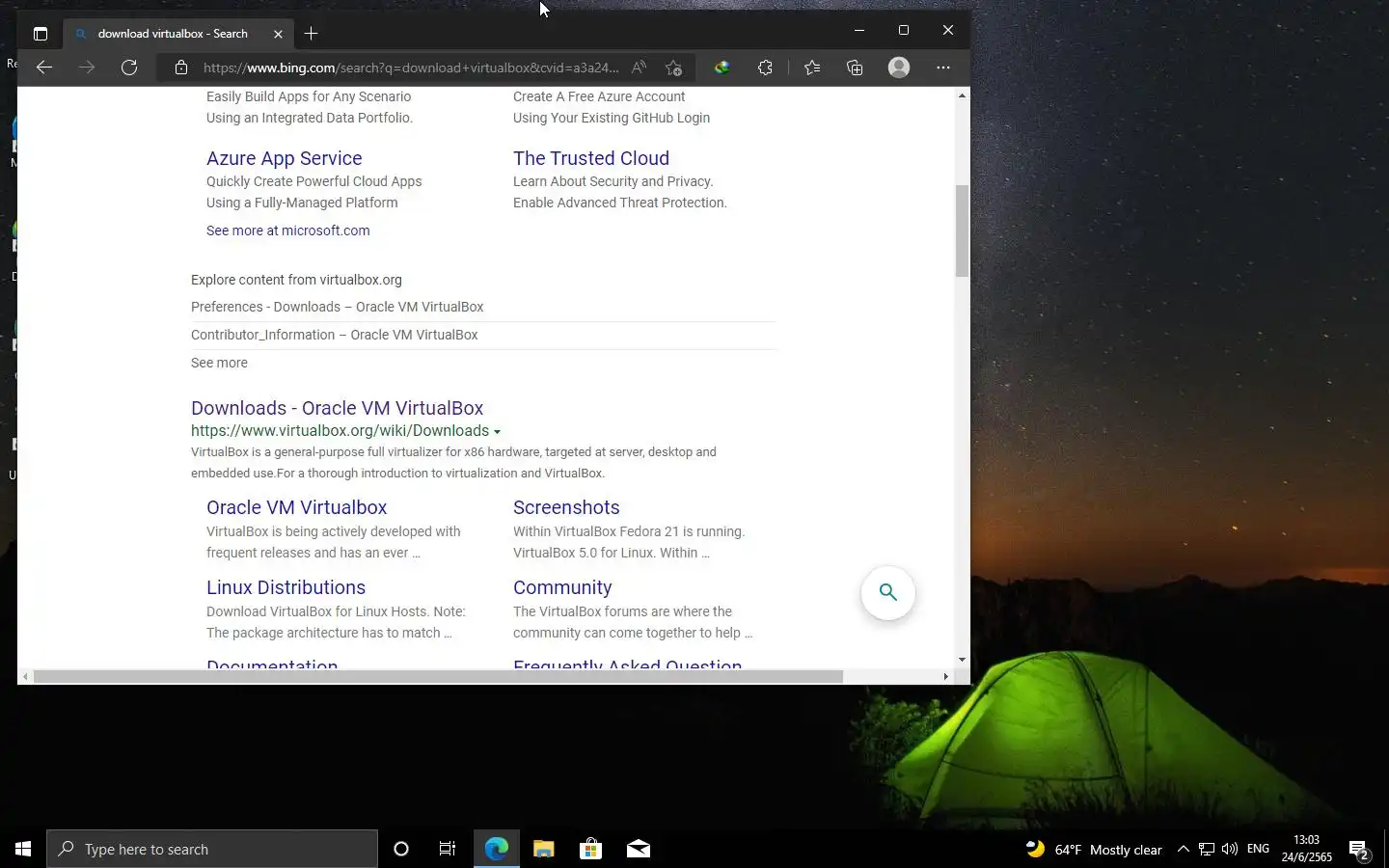Open the Azure App Service link

(x=285, y=158)
